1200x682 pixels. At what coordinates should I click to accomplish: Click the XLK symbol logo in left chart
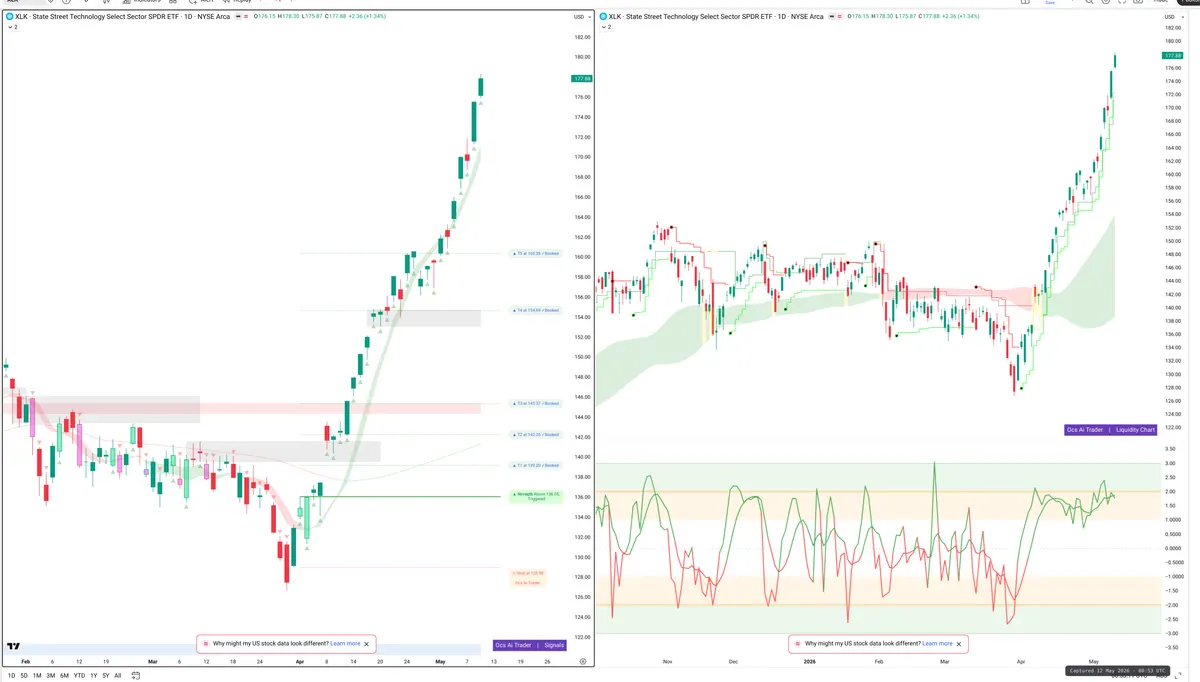tap(9, 17)
